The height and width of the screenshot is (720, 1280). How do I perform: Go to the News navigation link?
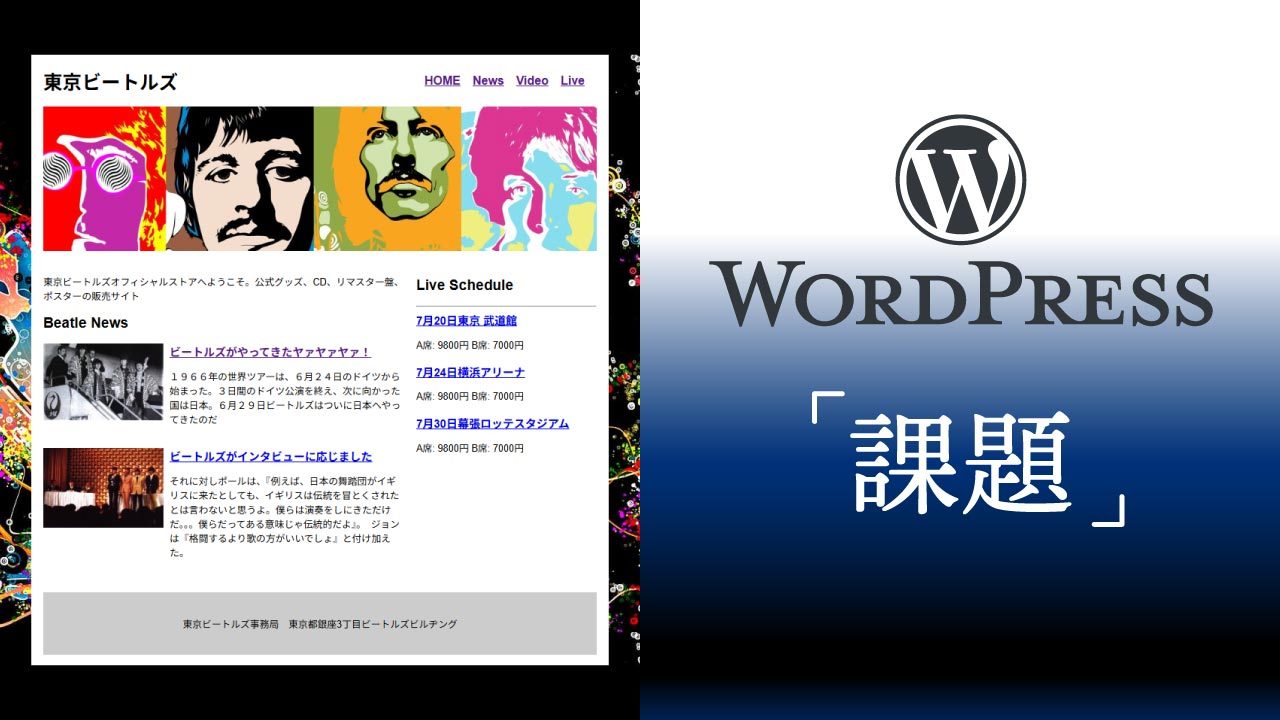coord(488,81)
